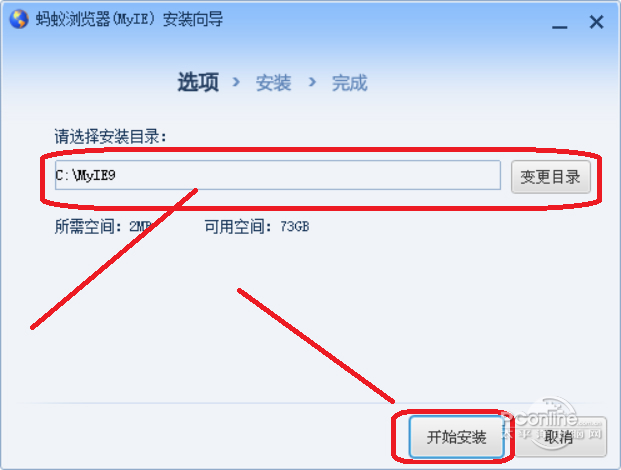
Task: Click the red arrow pointing to 开始安装
Action: tap(316, 346)
